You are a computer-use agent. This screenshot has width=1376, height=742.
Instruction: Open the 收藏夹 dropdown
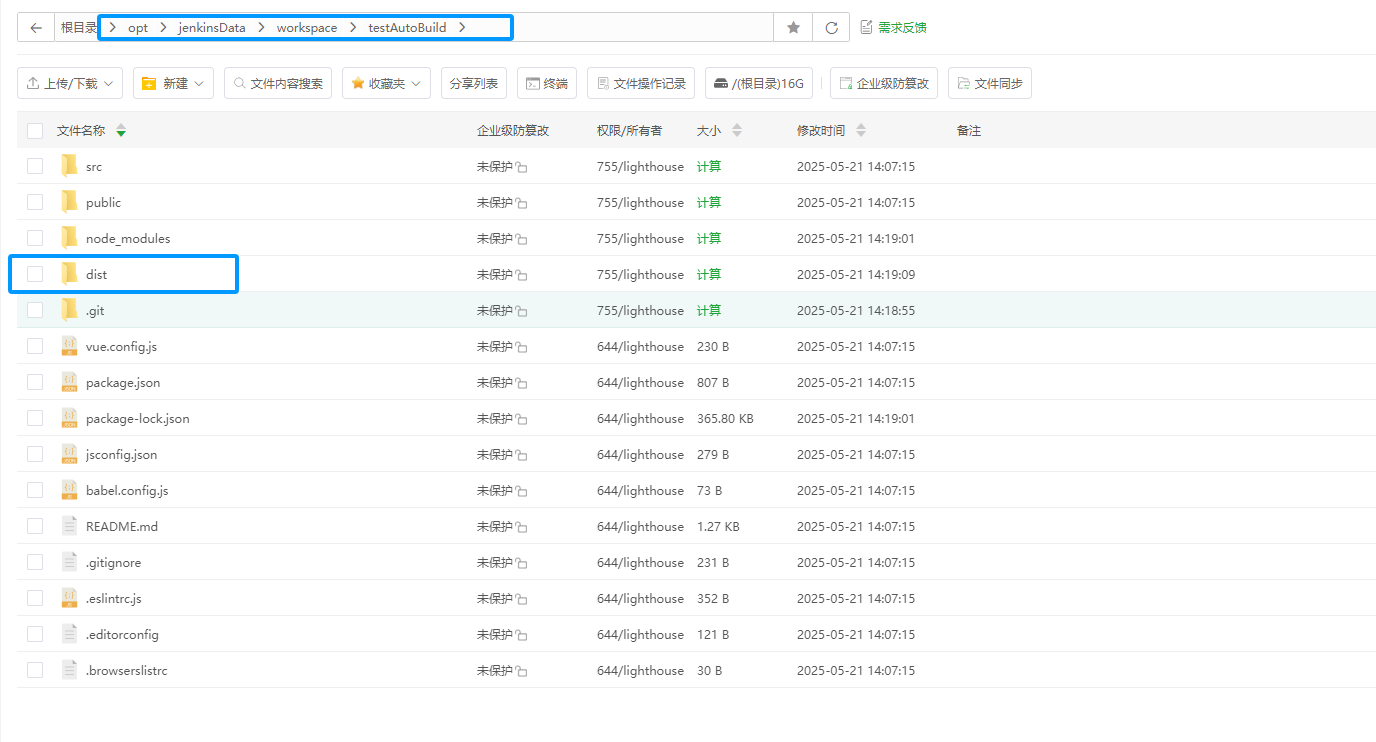pyautogui.click(x=387, y=83)
